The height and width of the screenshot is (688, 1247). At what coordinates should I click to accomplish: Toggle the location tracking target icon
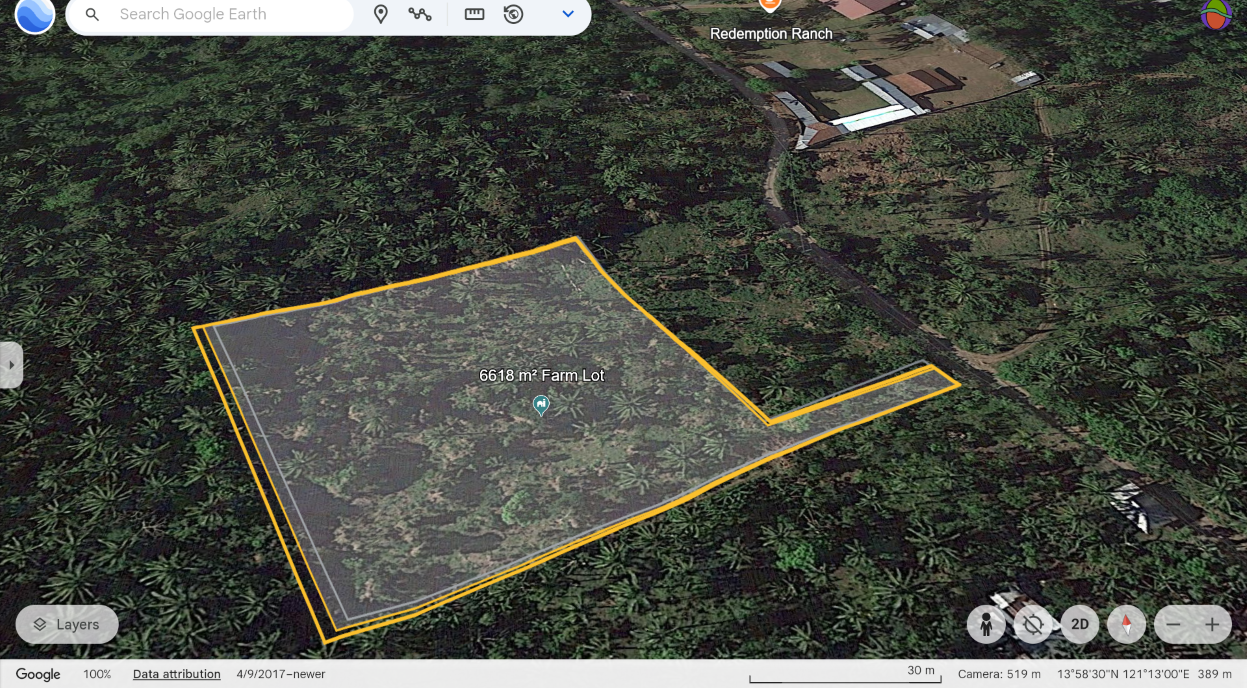(1033, 625)
